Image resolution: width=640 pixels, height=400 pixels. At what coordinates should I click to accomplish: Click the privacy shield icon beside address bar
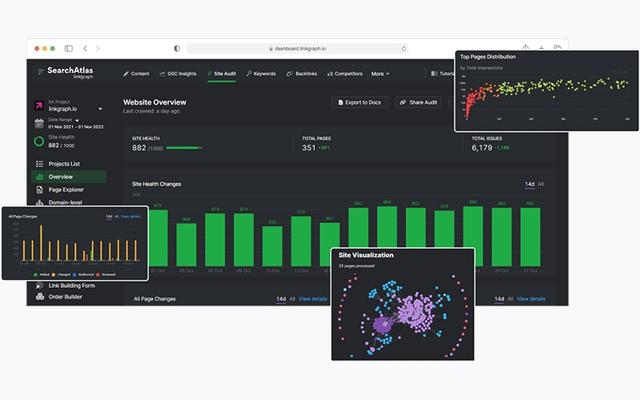177,48
